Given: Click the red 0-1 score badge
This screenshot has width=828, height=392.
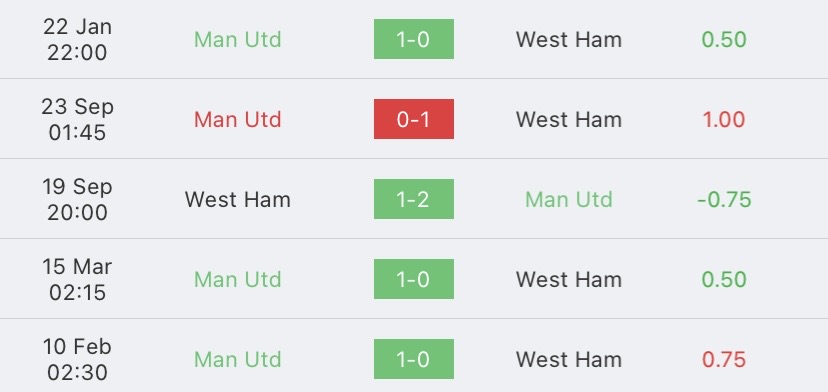Looking at the screenshot, I should click(x=413, y=119).
